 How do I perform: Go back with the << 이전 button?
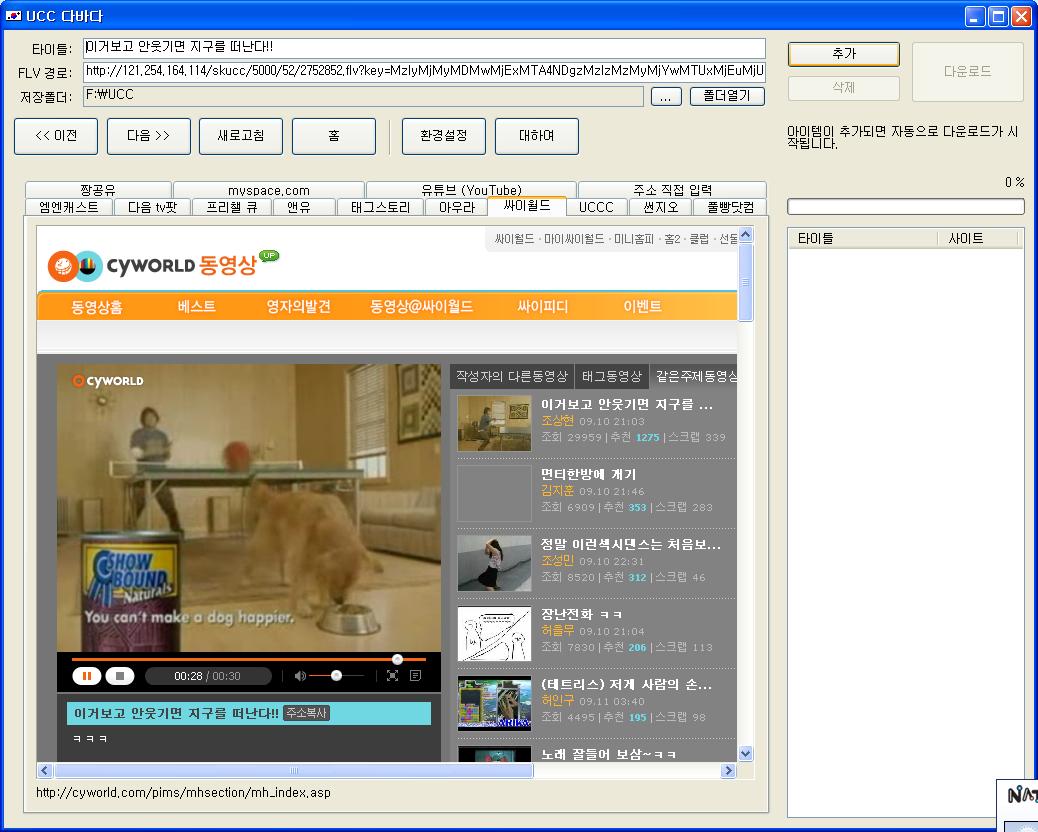[56, 136]
